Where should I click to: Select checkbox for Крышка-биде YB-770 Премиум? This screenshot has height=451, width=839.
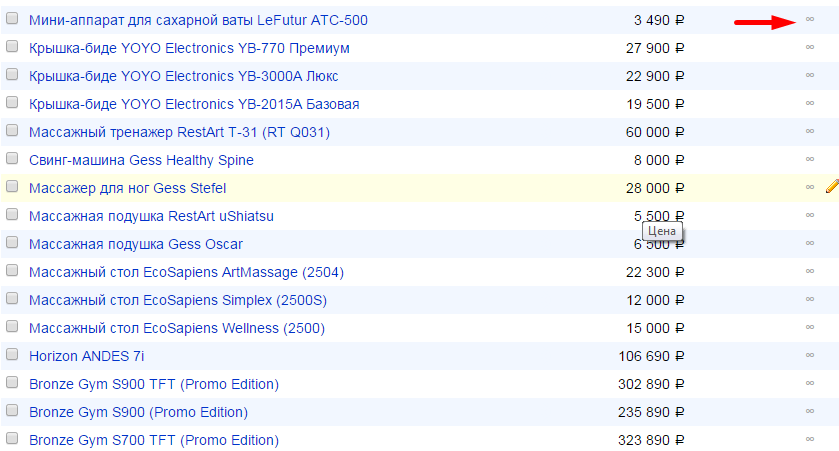(12, 46)
